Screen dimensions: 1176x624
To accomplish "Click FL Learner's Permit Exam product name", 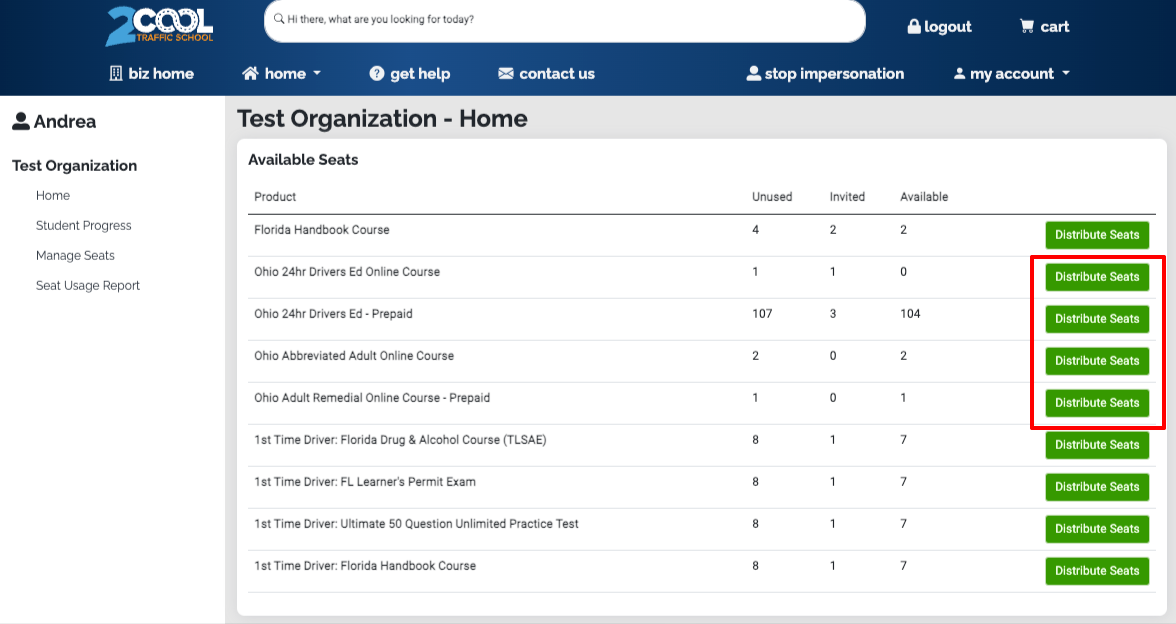I will (x=364, y=482).
